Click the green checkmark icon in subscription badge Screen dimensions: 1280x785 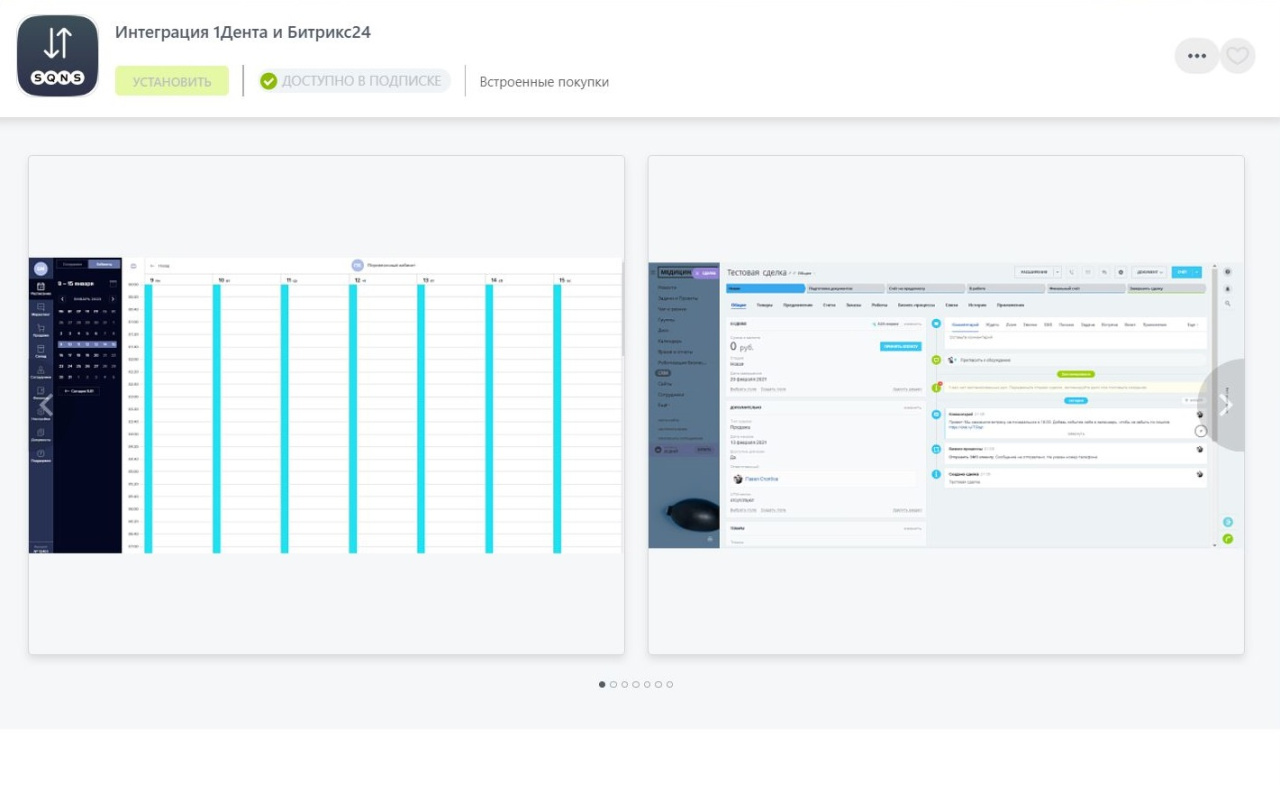click(268, 81)
